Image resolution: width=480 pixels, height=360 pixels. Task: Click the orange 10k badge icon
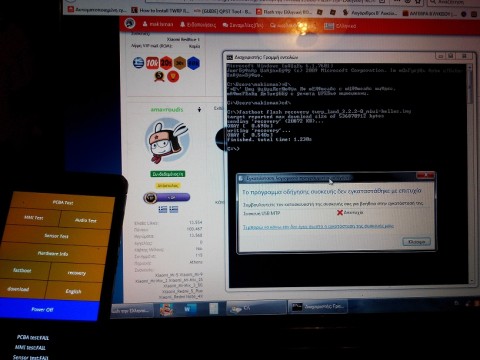tap(152, 63)
